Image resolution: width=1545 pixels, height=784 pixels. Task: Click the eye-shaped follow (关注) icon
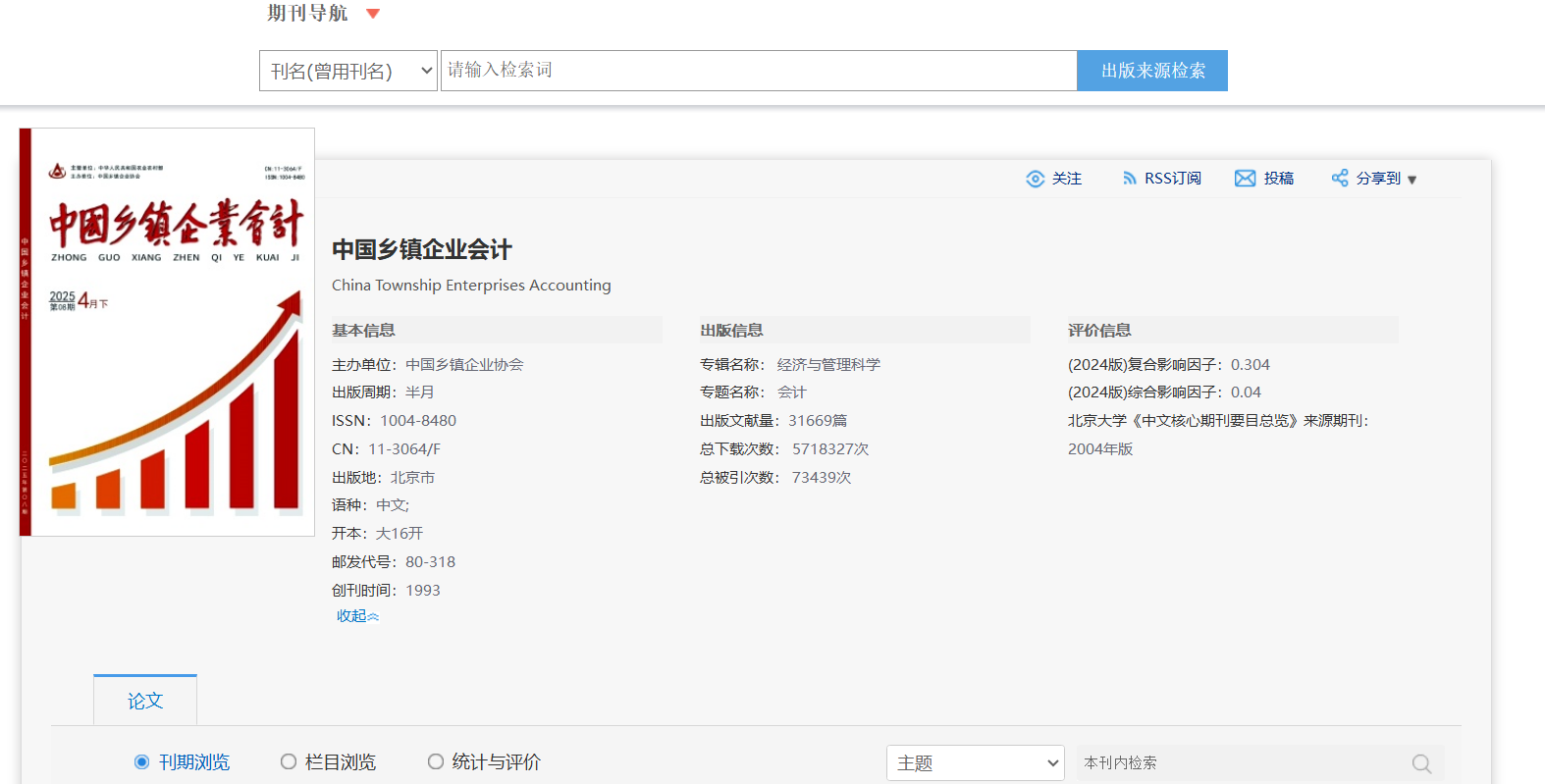(1035, 179)
